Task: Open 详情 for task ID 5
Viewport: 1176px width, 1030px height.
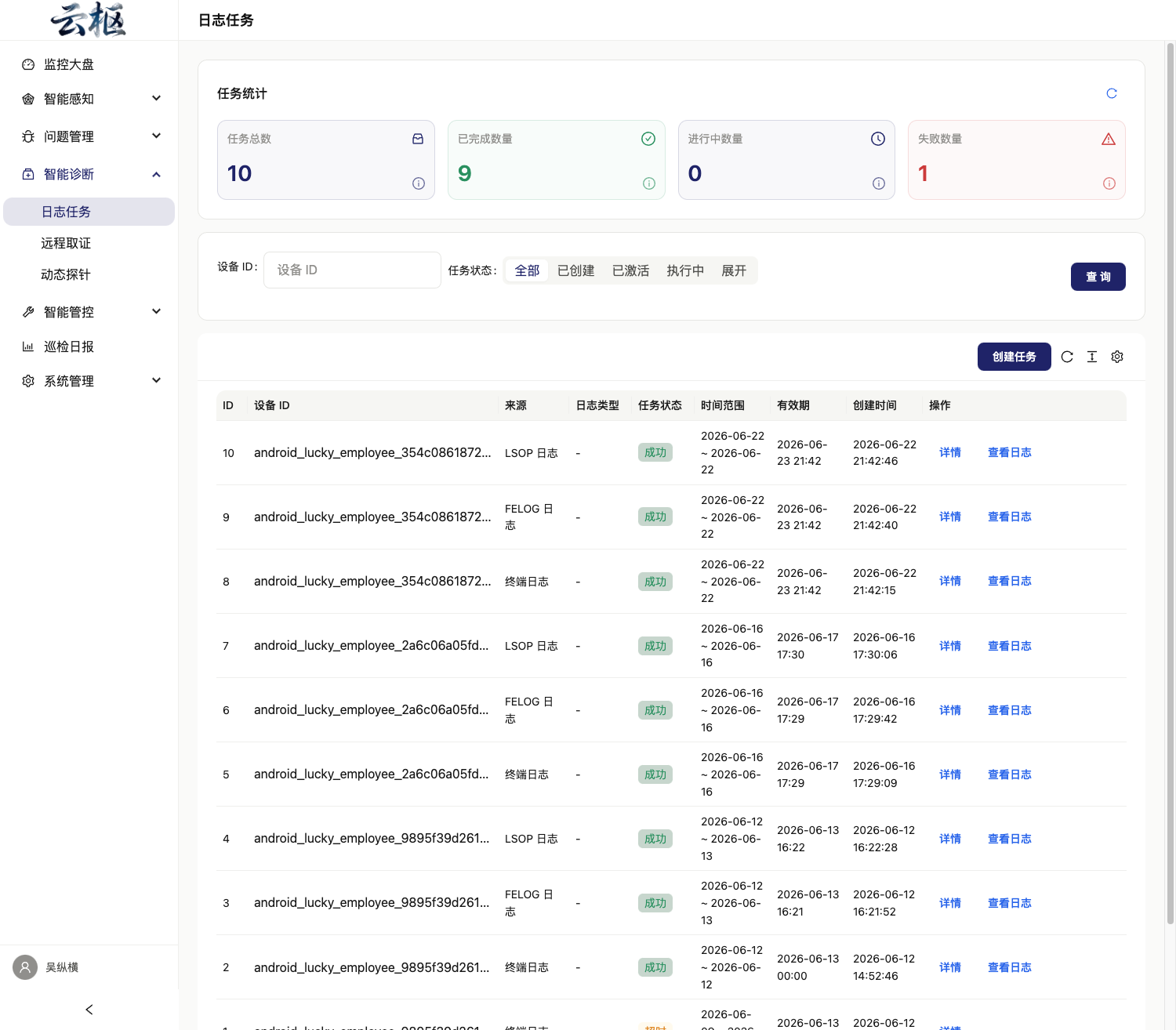Action: (950, 774)
